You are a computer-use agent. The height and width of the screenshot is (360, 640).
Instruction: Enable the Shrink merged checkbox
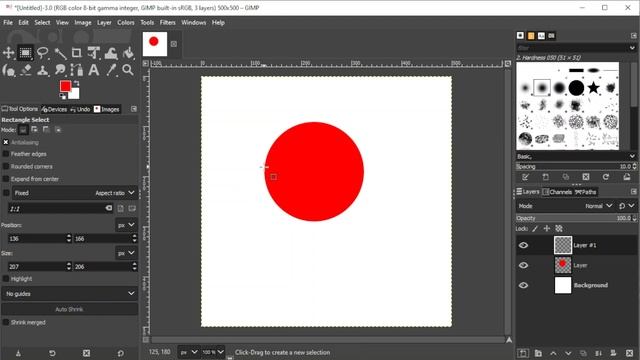tap(6, 322)
